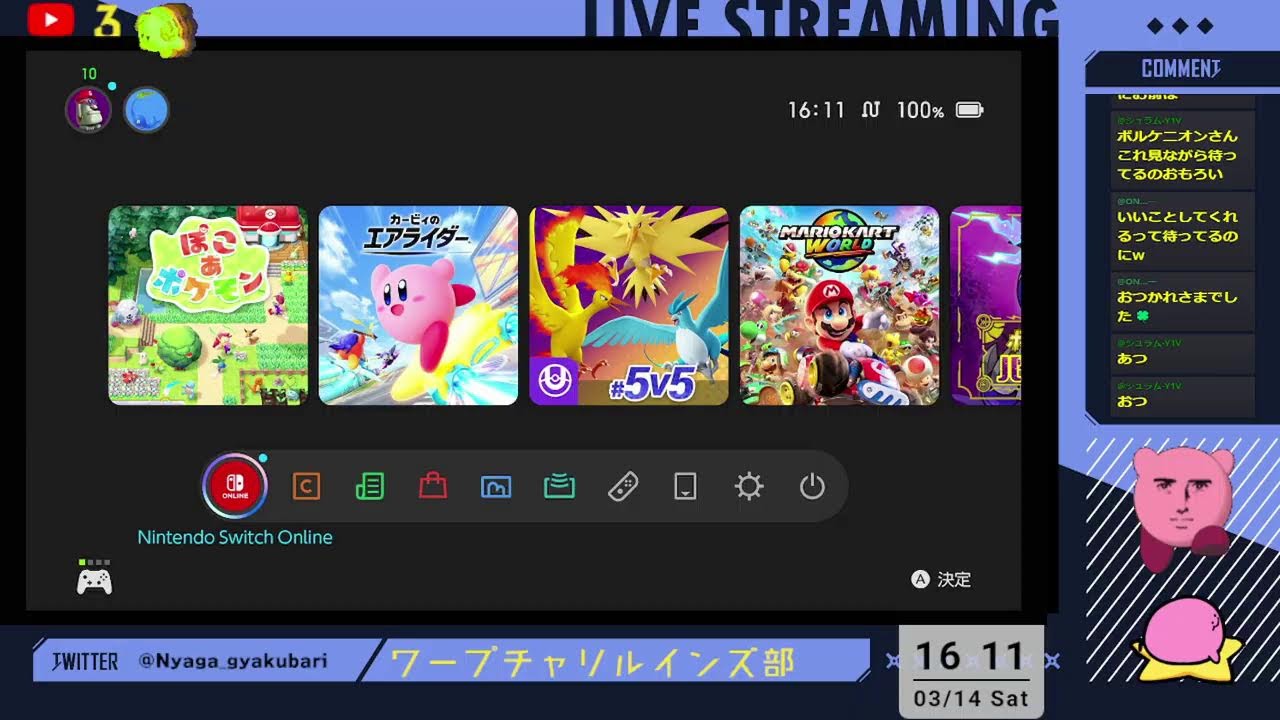Open the Controllers icon
Viewport: 1280px width, 720px height.
tap(623, 487)
